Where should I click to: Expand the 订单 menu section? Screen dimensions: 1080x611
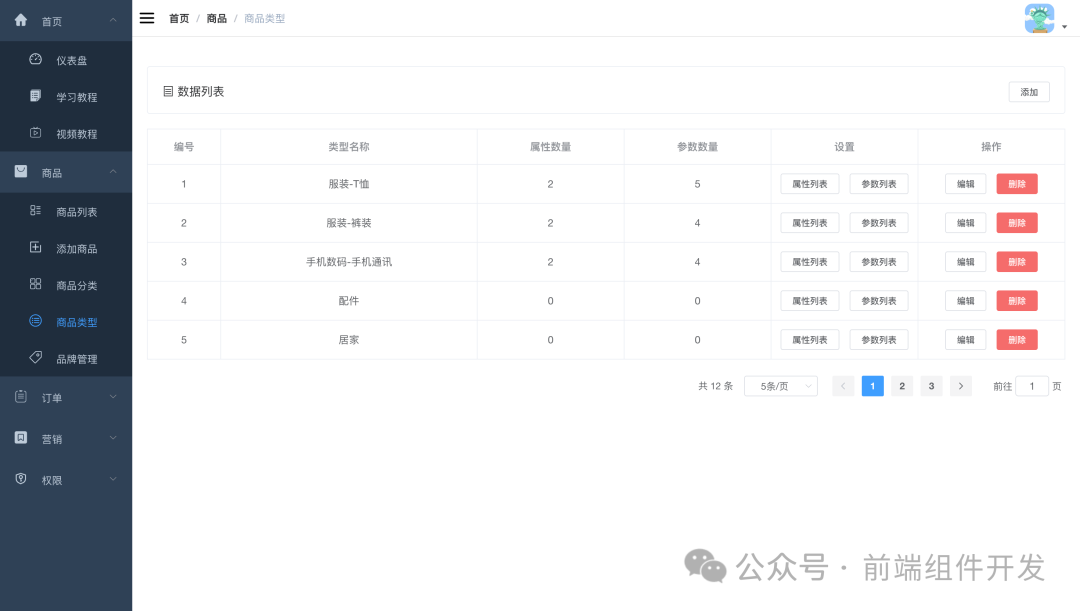(x=66, y=397)
